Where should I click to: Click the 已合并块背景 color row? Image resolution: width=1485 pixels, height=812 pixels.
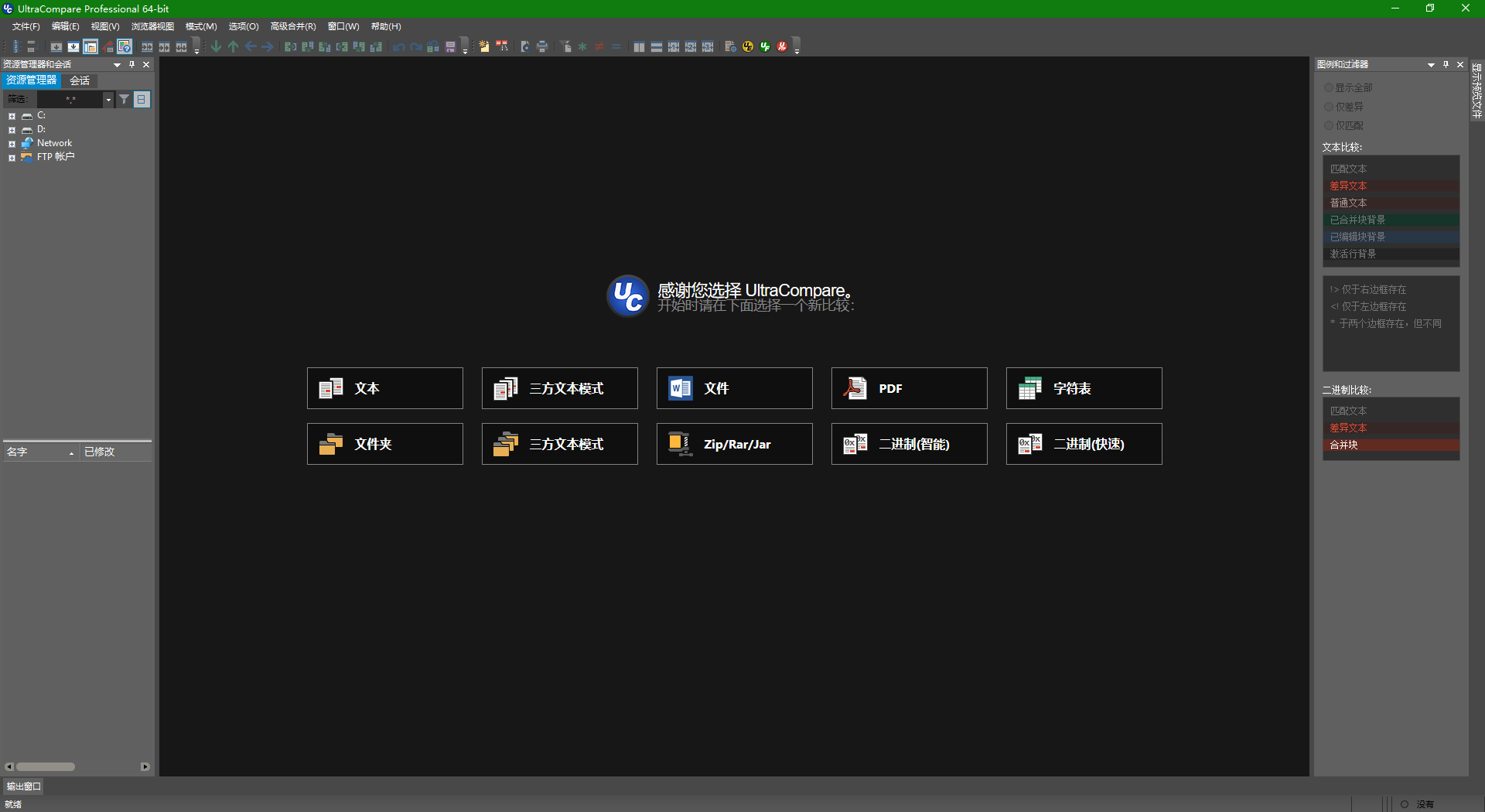pyautogui.click(x=1391, y=220)
